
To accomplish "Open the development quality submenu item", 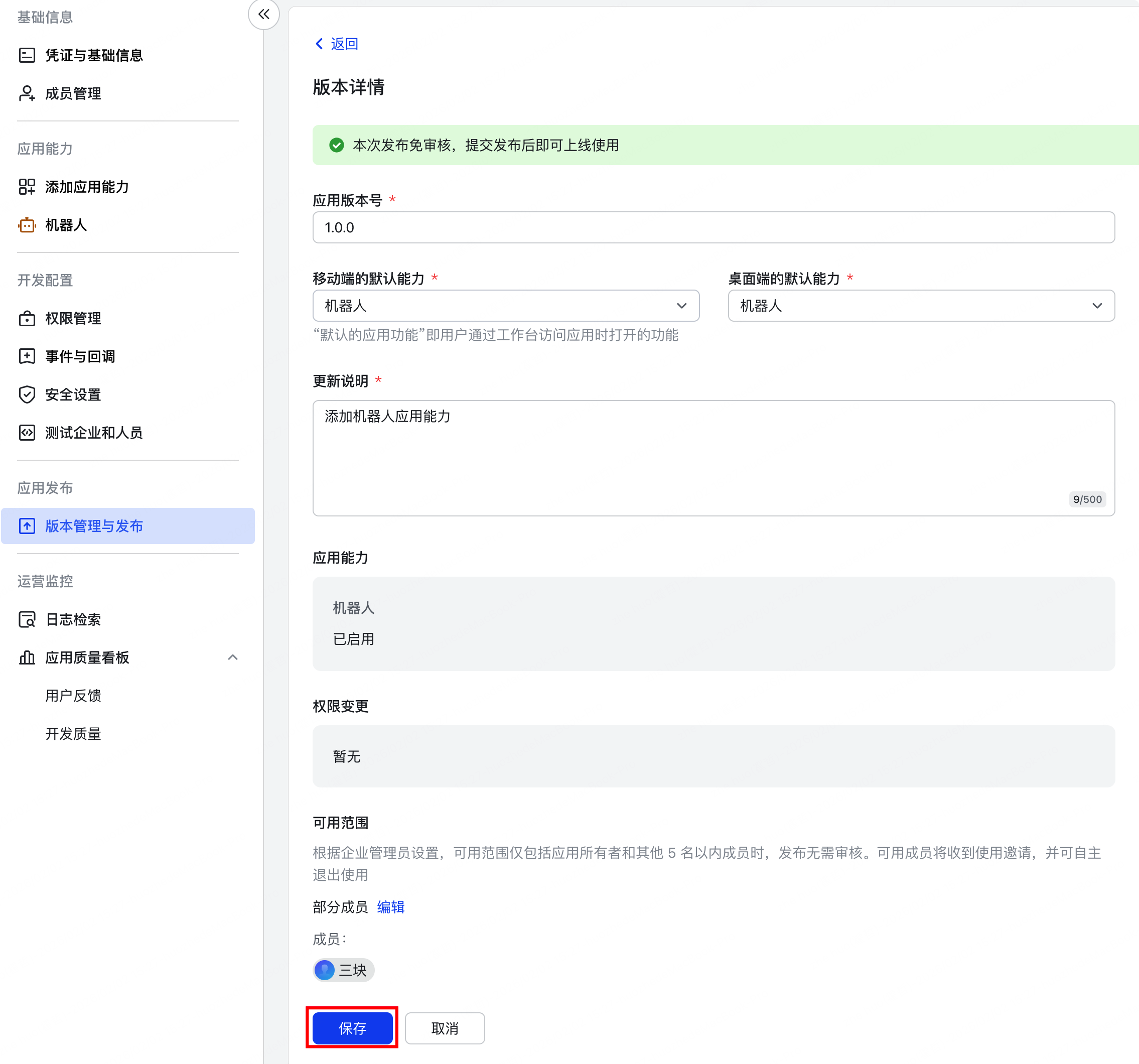I will 73,734.
